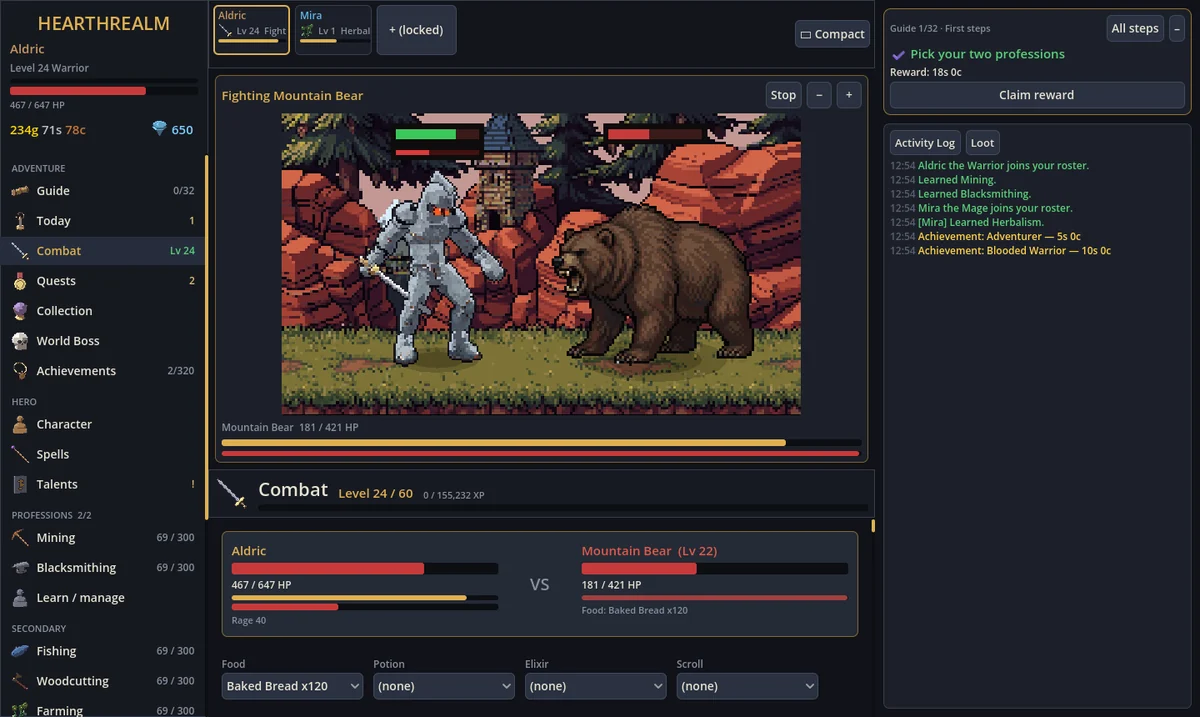Click Aldric's sword icon in roster tab
Screen dimensions: 1200x717
[x=226, y=31]
